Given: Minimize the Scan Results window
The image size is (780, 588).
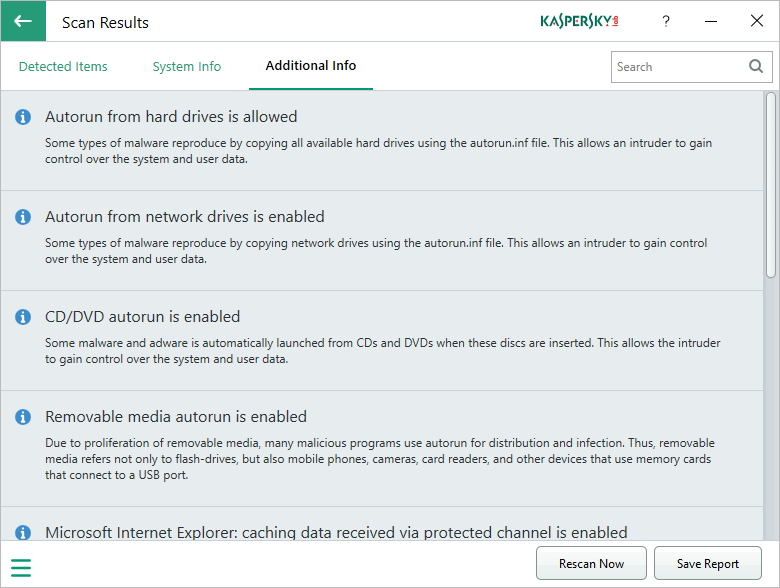Looking at the screenshot, I should (711, 22).
